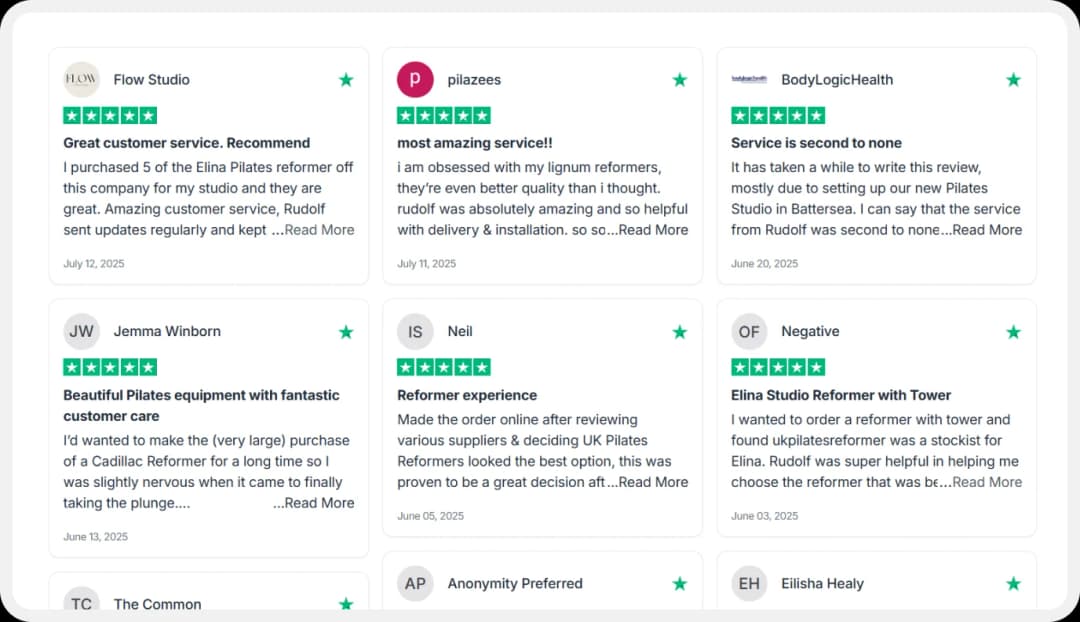Click the pink 'p' avatar for pilazees
This screenshot has height=622, width=1080.
[x=415, y=79]
